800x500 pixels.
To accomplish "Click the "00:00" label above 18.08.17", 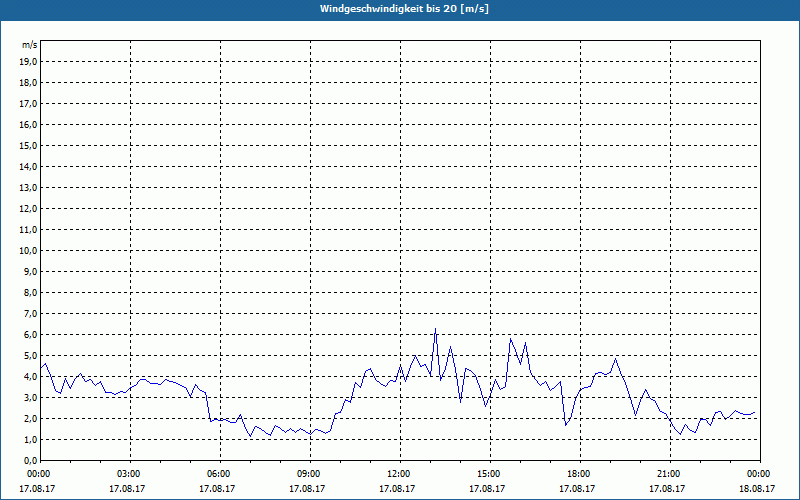I will [x=759, y=474].
